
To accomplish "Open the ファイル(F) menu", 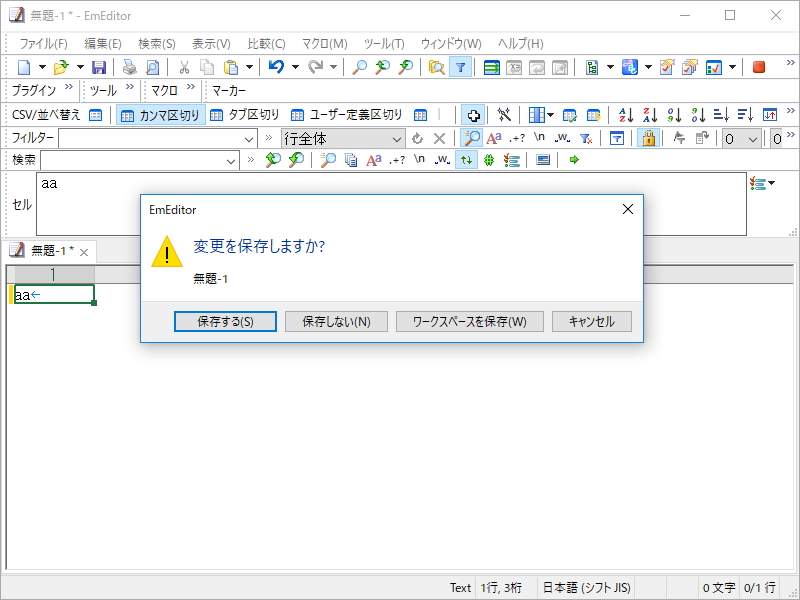I will click(x=43, y=44).
